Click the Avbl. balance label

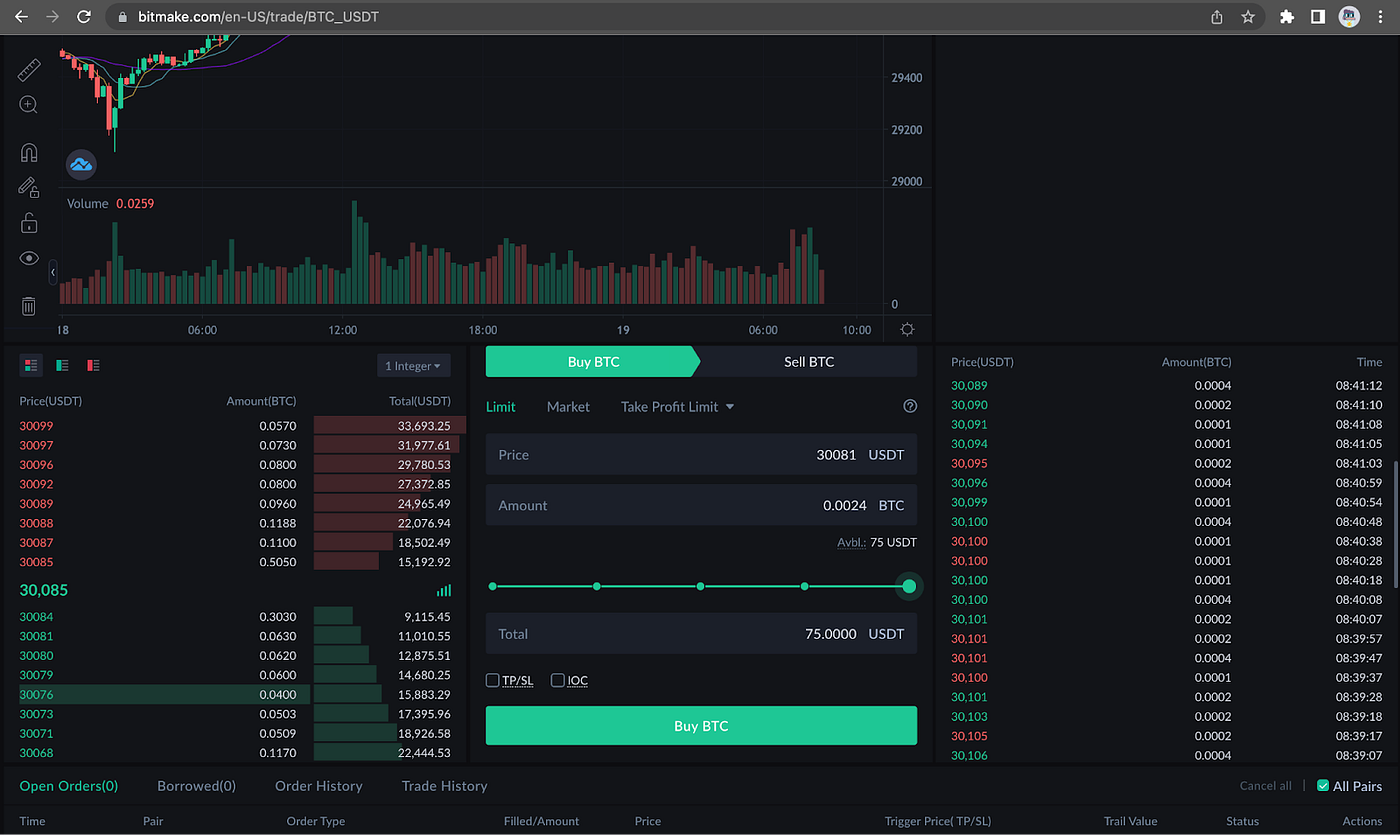tap(851, 543)
